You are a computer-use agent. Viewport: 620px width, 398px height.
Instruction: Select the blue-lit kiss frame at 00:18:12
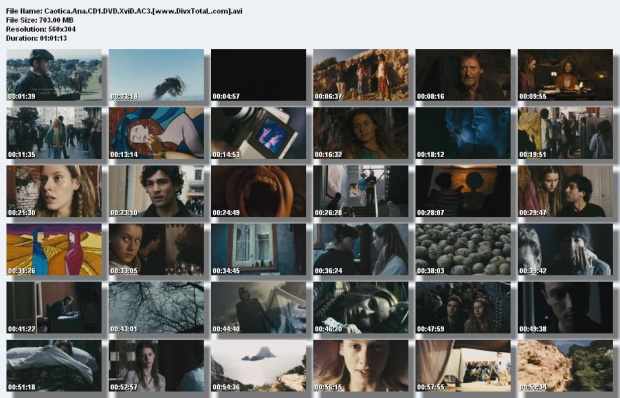(x=463, y=133)
